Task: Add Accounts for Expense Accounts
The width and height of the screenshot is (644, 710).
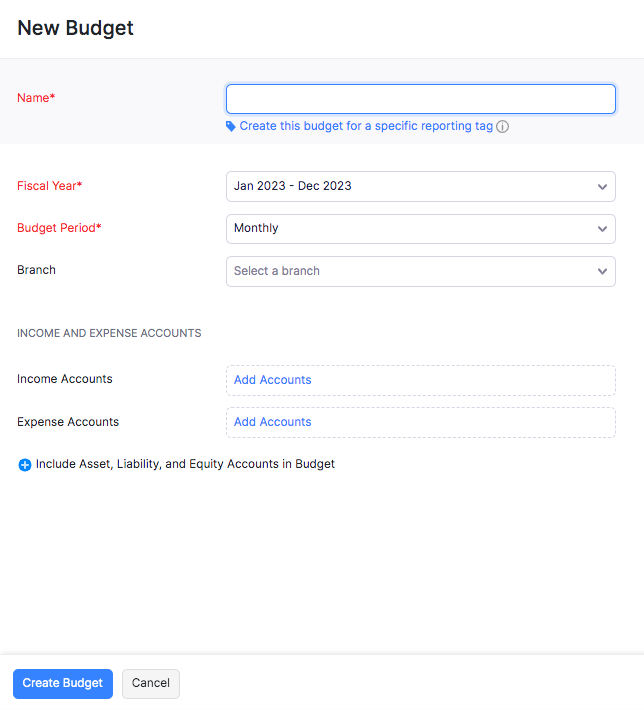Action: coord(272,422)
